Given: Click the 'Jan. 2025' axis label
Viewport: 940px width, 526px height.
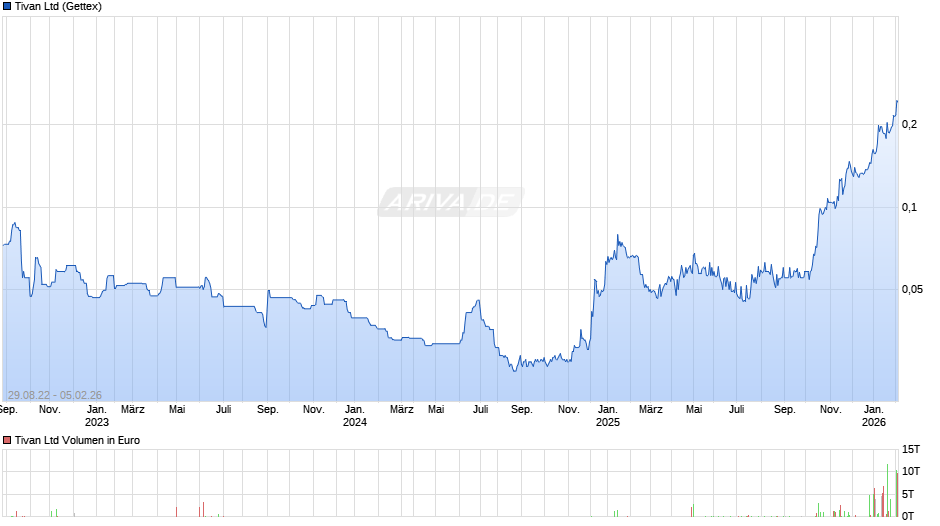Looking at the screenshot, I should point(607,416).
